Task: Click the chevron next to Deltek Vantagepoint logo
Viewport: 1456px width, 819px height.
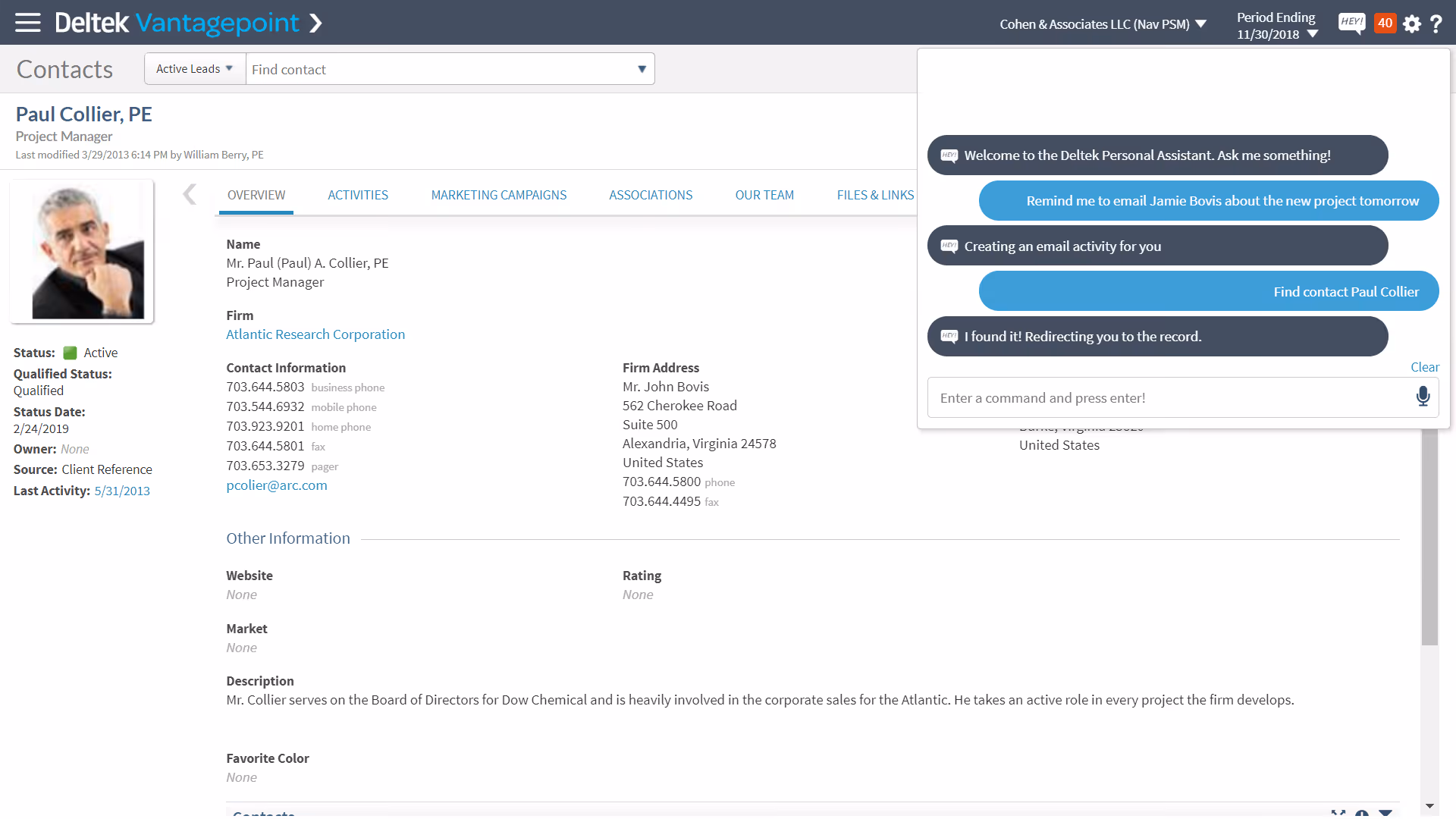Action: 316,24
